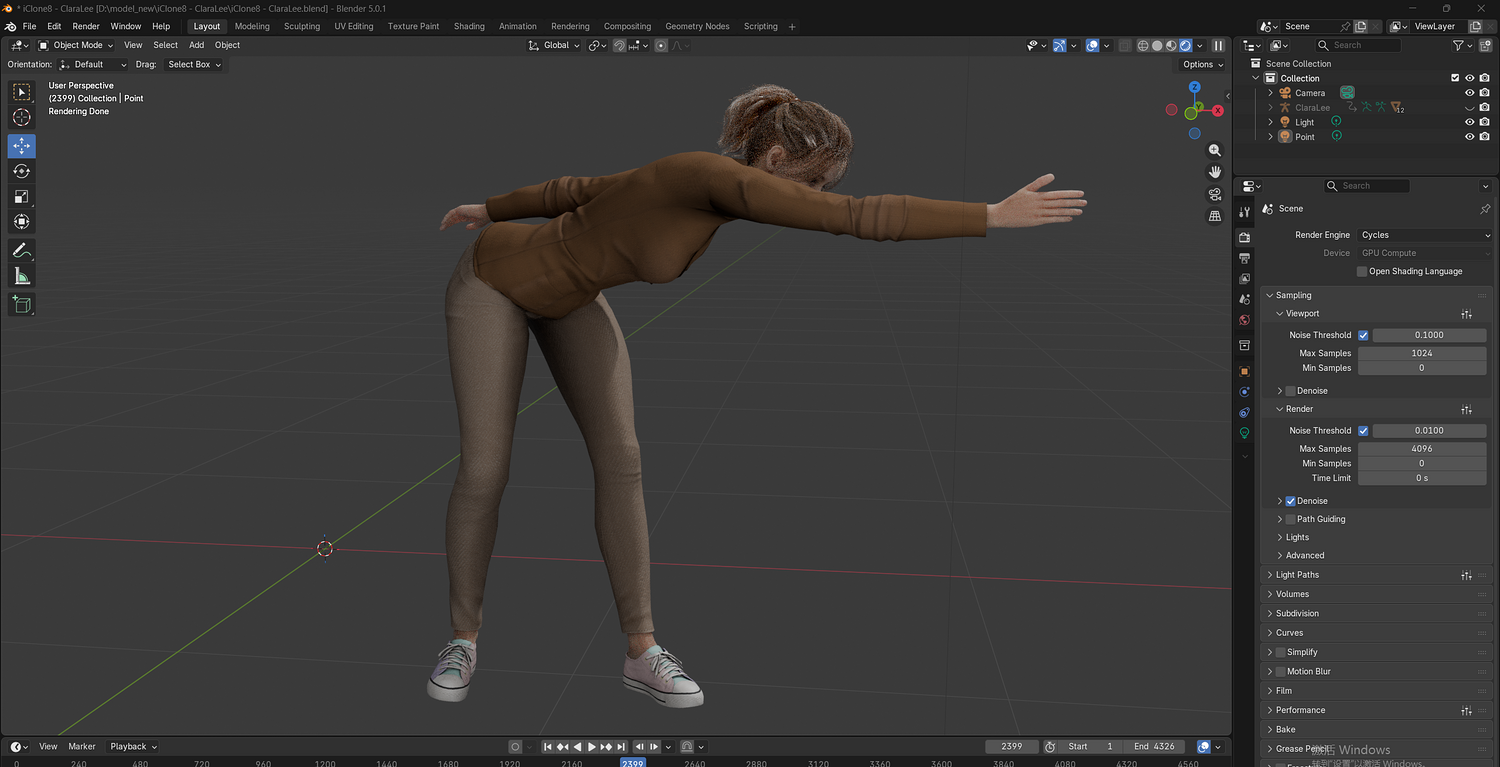This screenshot has height=767, width=1500.
Task: Switch to solid viewport shading
Action: coord(1157,45)
